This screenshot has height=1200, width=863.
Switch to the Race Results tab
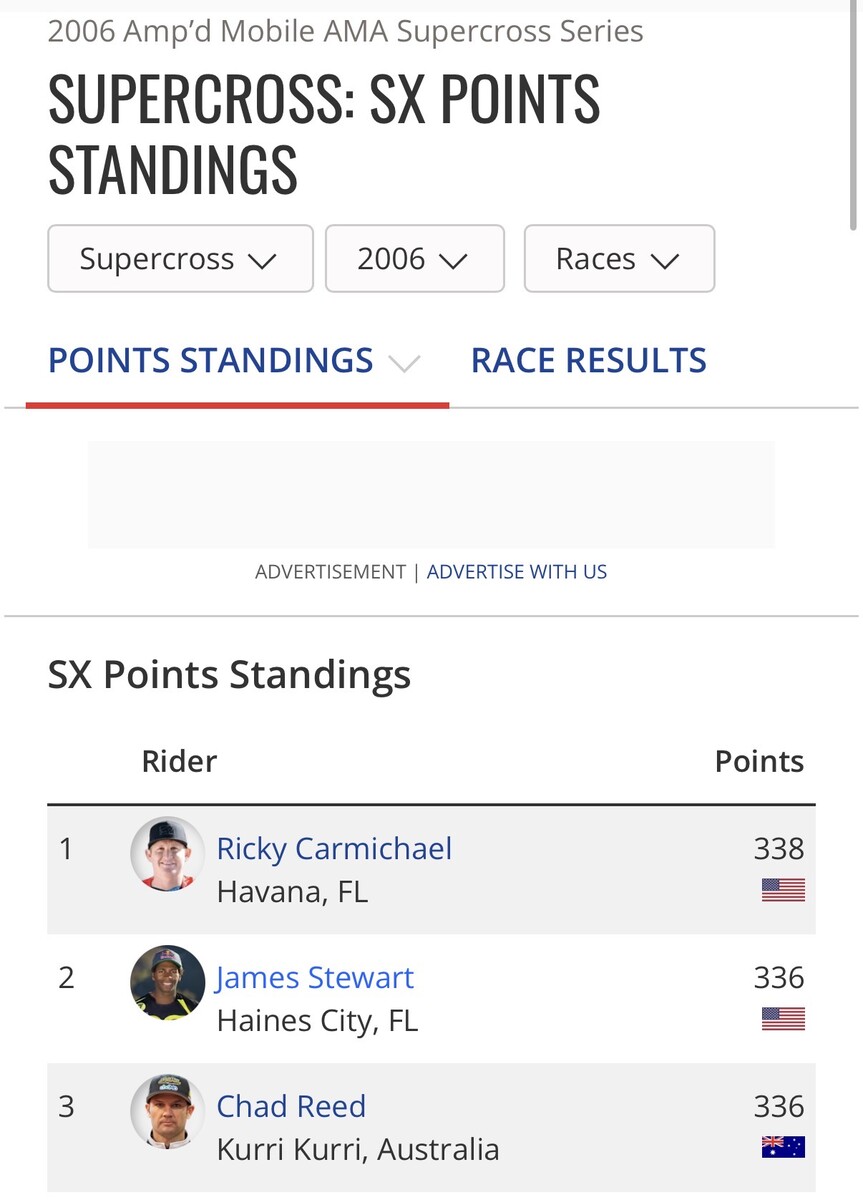tap(588, 360)
